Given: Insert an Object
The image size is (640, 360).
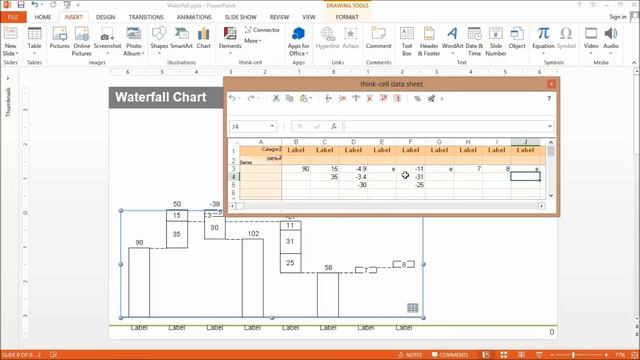Looking at the screenshot, I should [517, 38].
